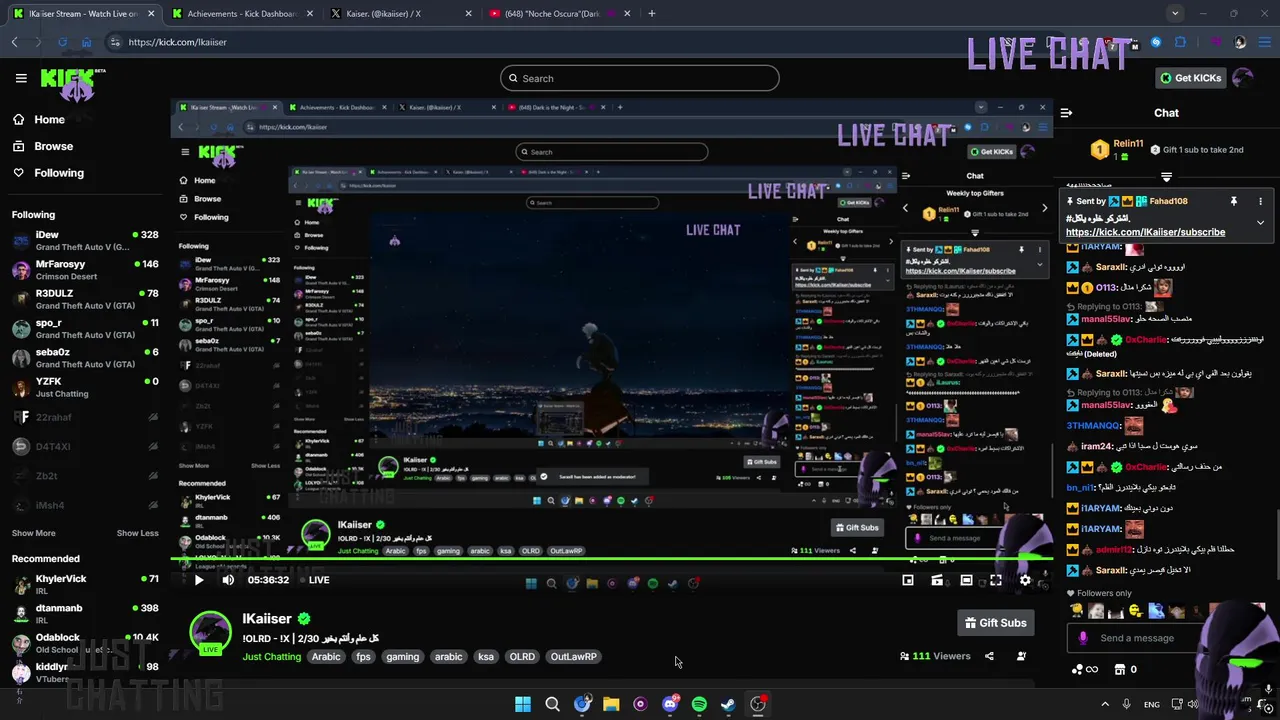Open moderator user icon beside share
Screen dimensions: 1280x720
[x=1021, y=656]
